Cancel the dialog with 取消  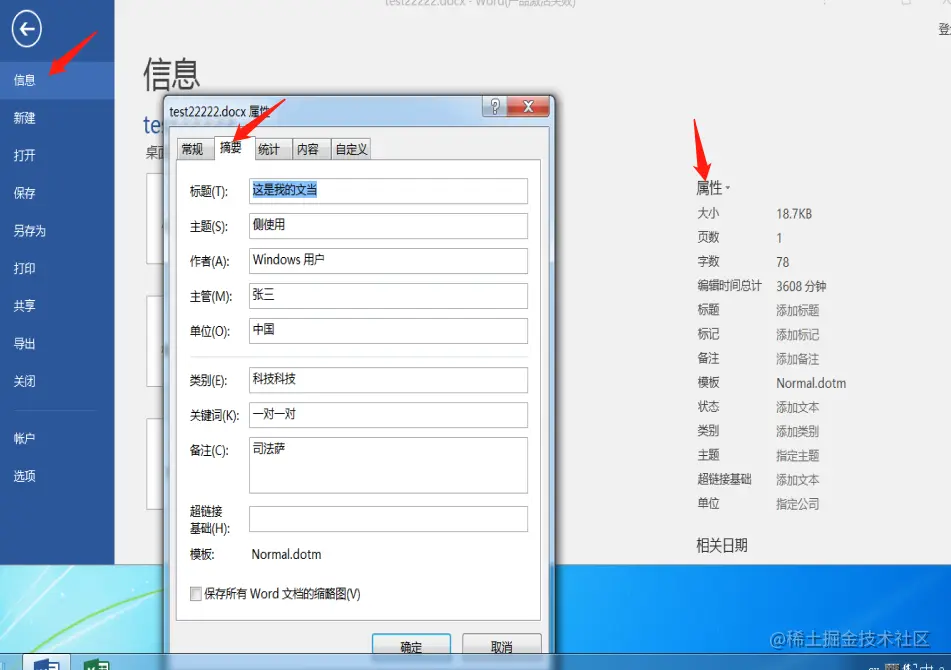tap(502, 646)
